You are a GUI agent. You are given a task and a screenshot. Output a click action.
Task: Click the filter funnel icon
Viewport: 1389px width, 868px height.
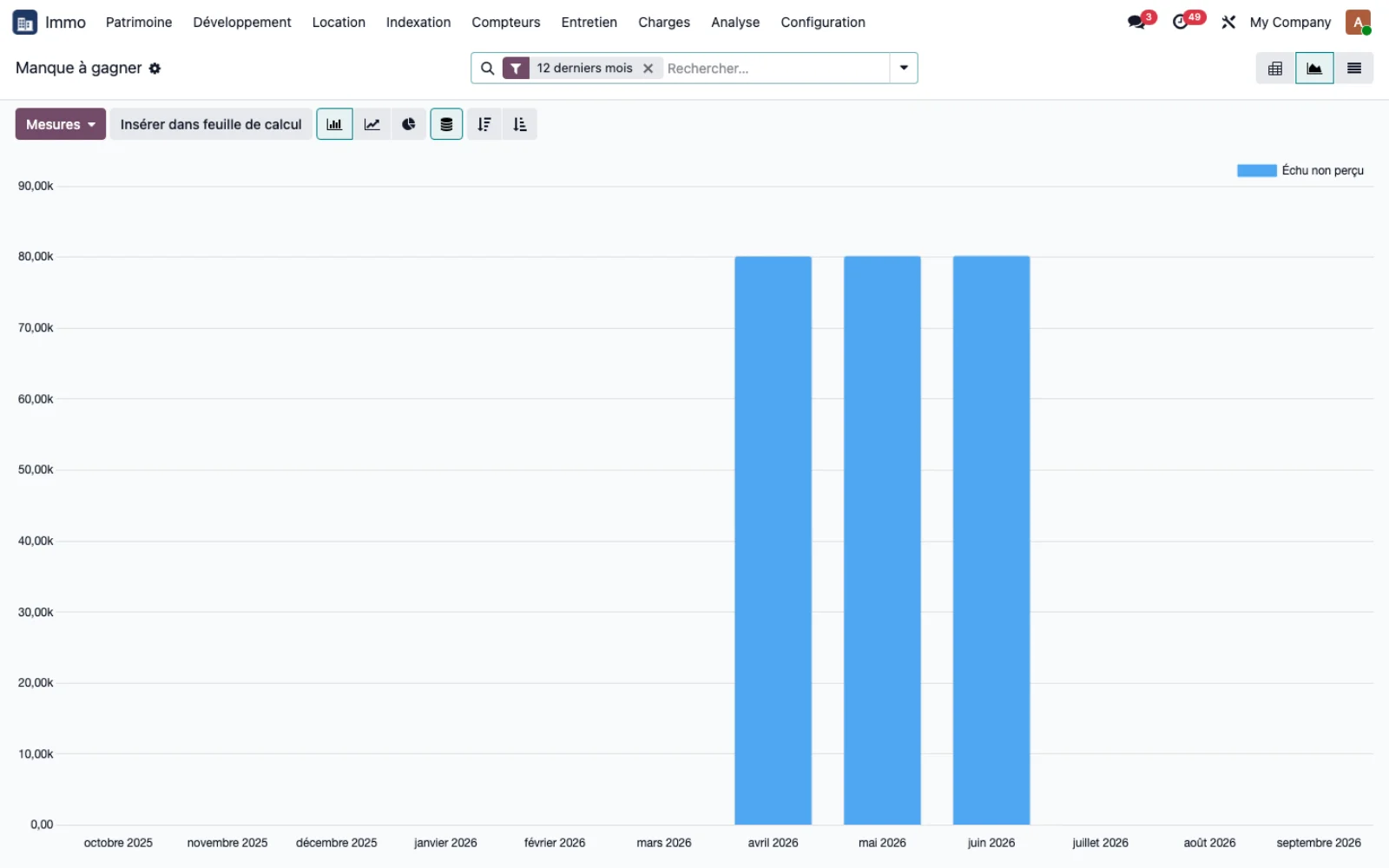point(516,69)
